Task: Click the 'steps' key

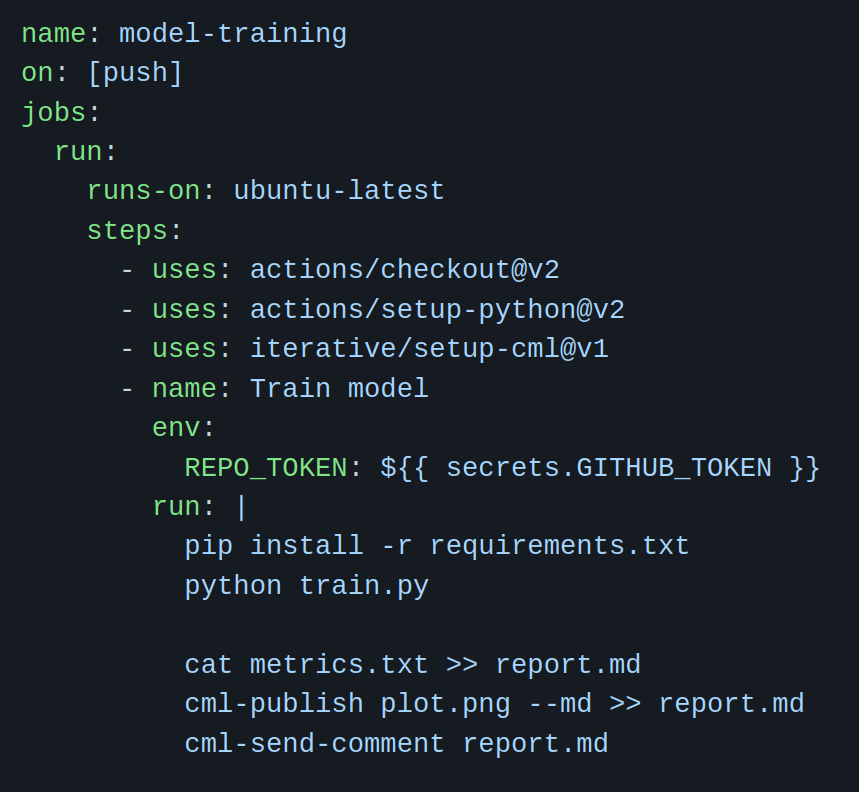Action: 128,231
